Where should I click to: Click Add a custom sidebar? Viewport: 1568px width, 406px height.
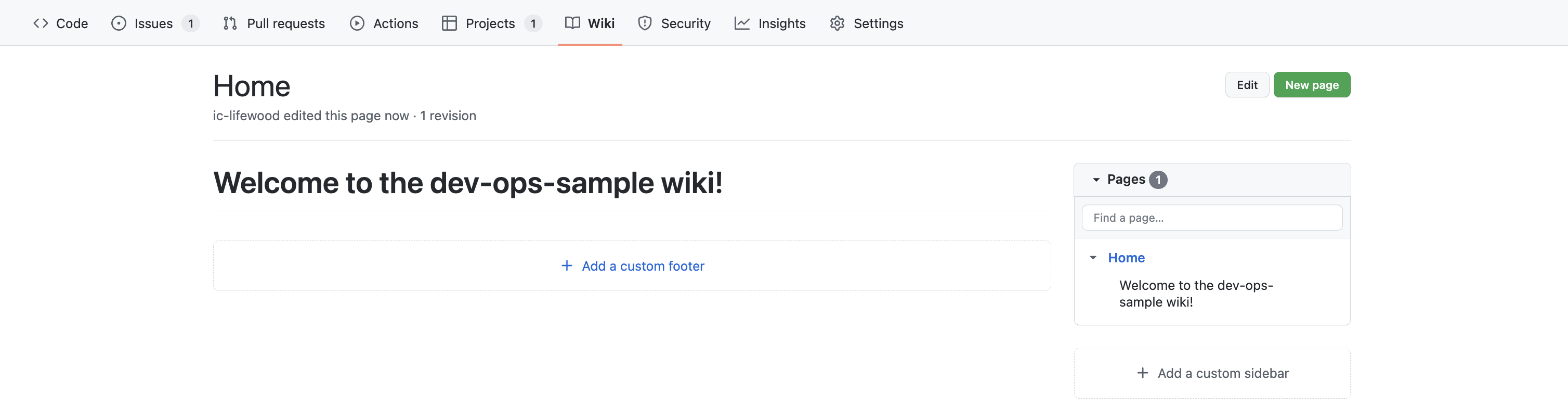1222,373
